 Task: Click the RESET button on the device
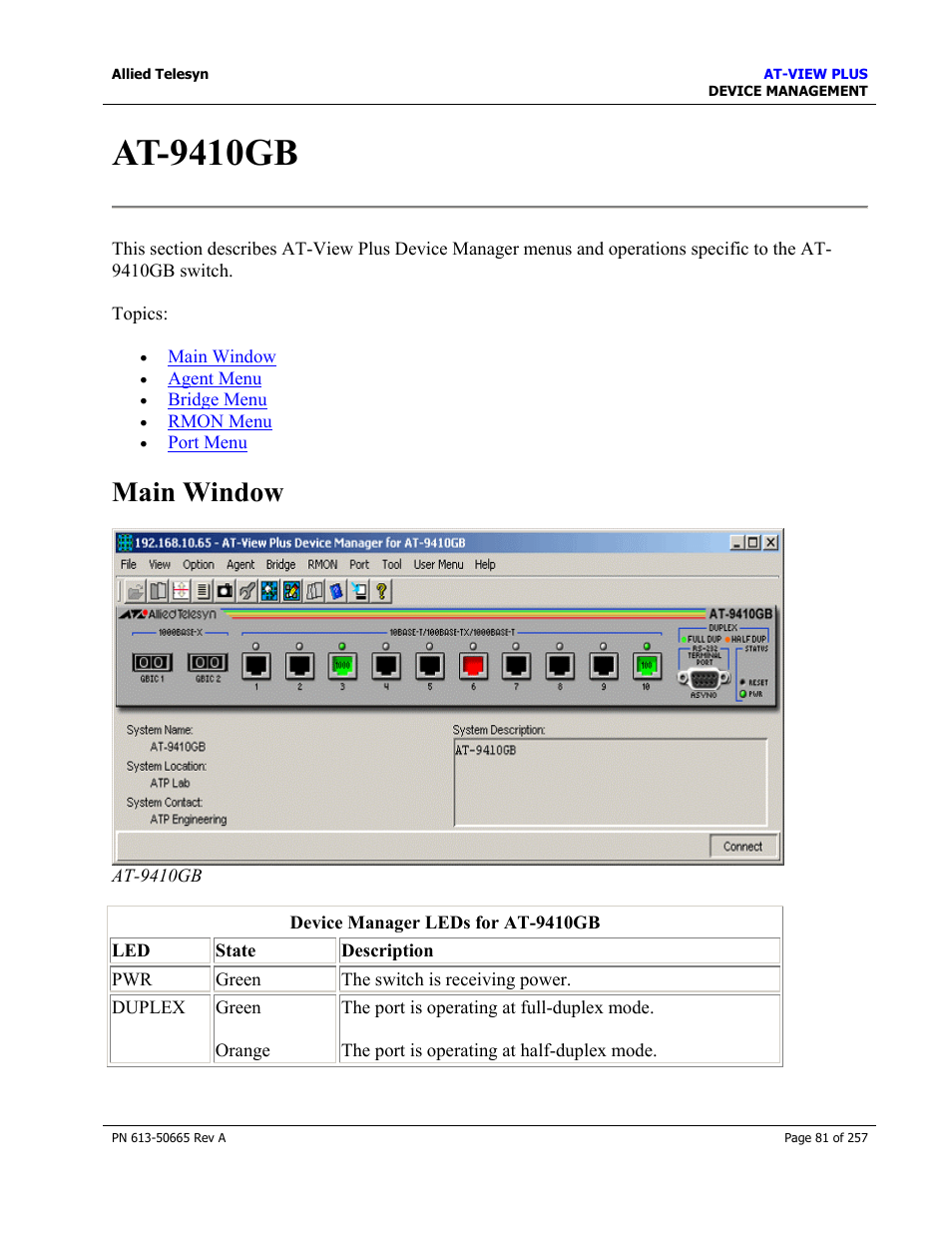[743, 682]
